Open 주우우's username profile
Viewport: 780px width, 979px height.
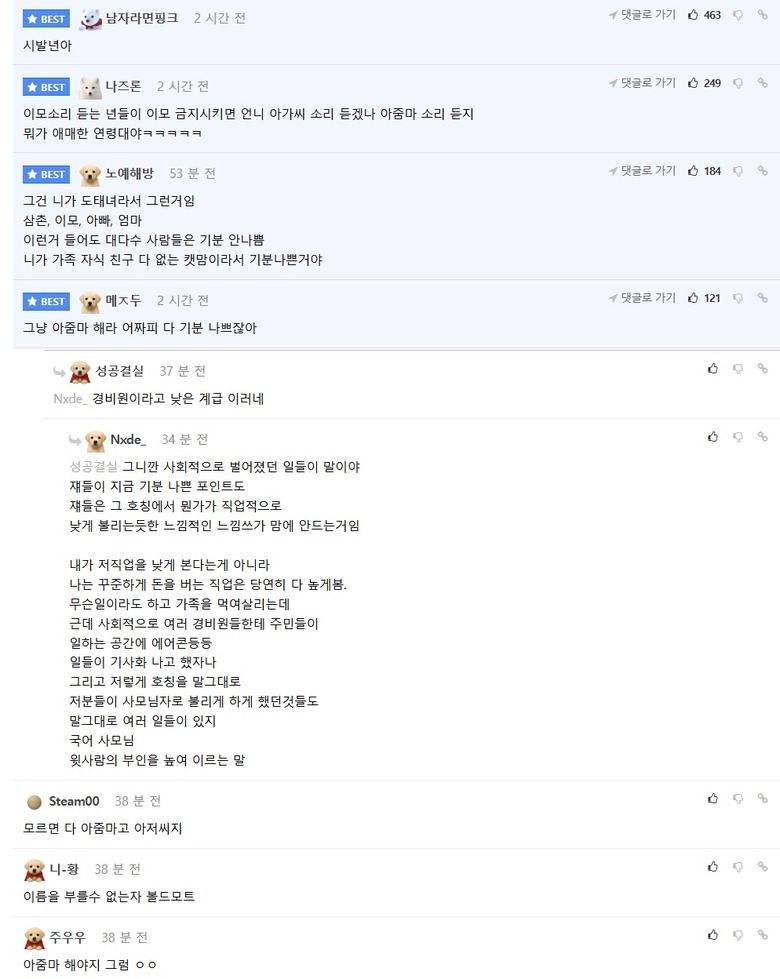[x=68, y=938]
